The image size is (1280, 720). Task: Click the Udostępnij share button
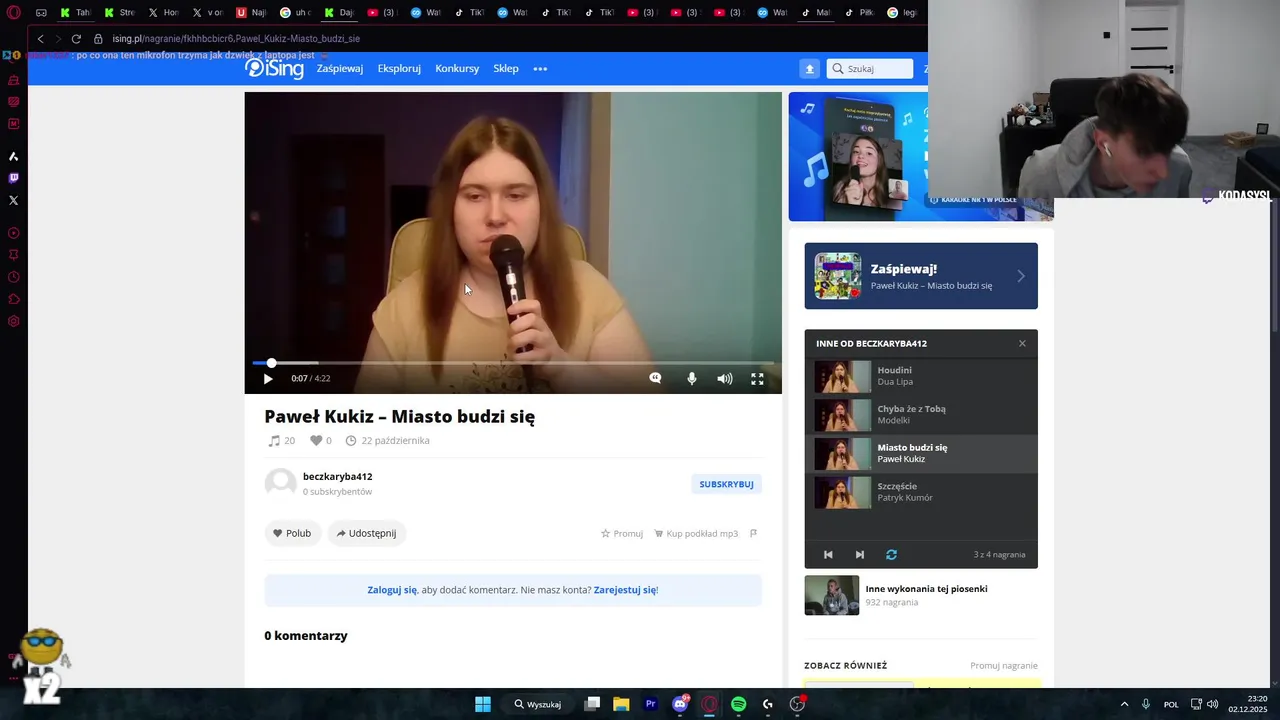click(366, 533)
